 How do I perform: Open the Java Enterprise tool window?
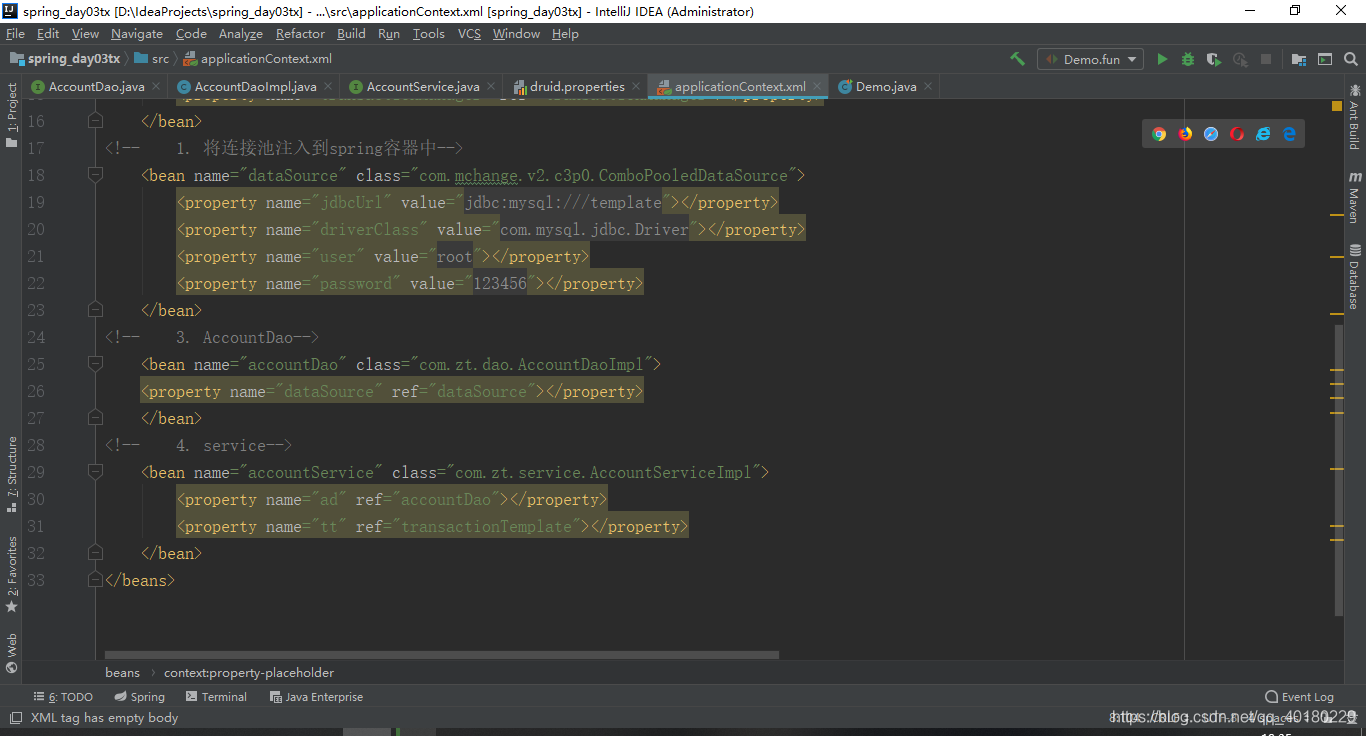[316, 697]
